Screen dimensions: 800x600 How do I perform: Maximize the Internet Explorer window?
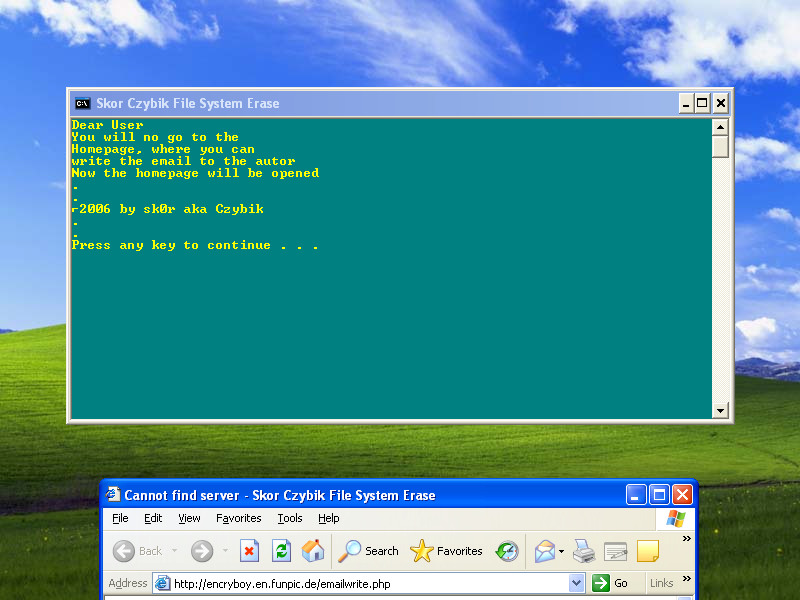pos(659,494)
